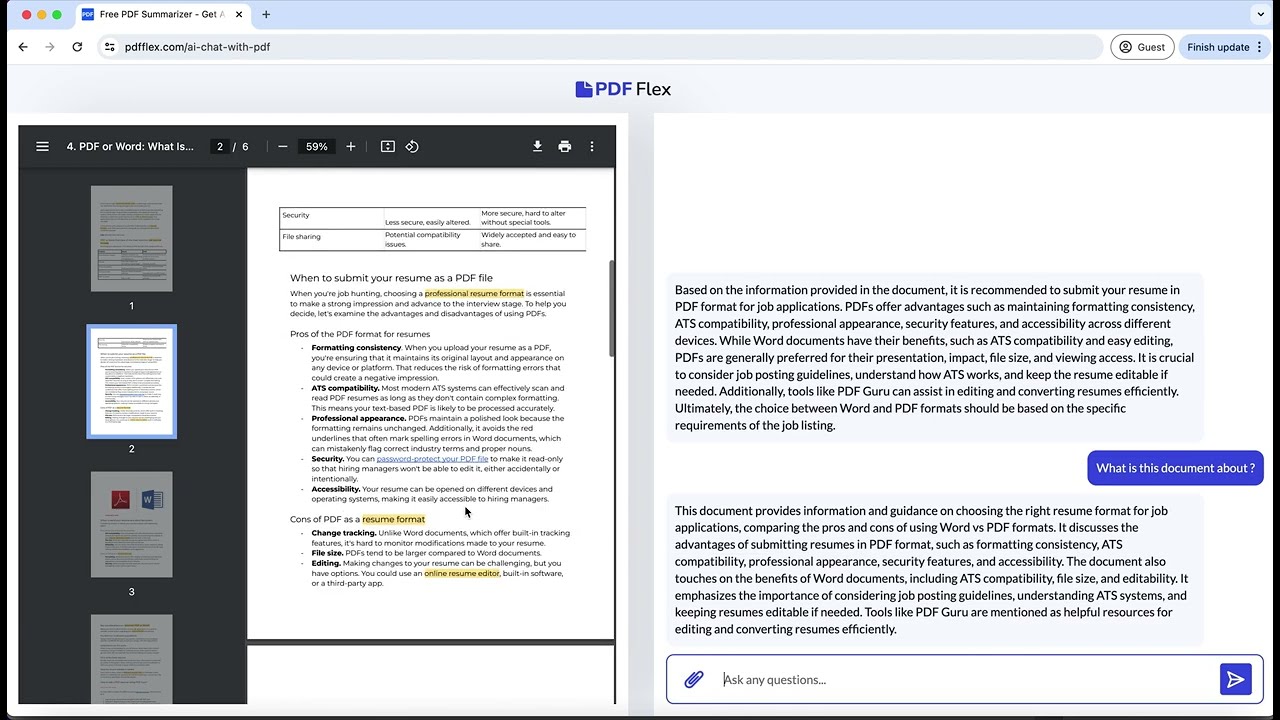Zoom out of the PDF with minus icon
Viewport: 1280px width, 720px height.
pos(283,146)
